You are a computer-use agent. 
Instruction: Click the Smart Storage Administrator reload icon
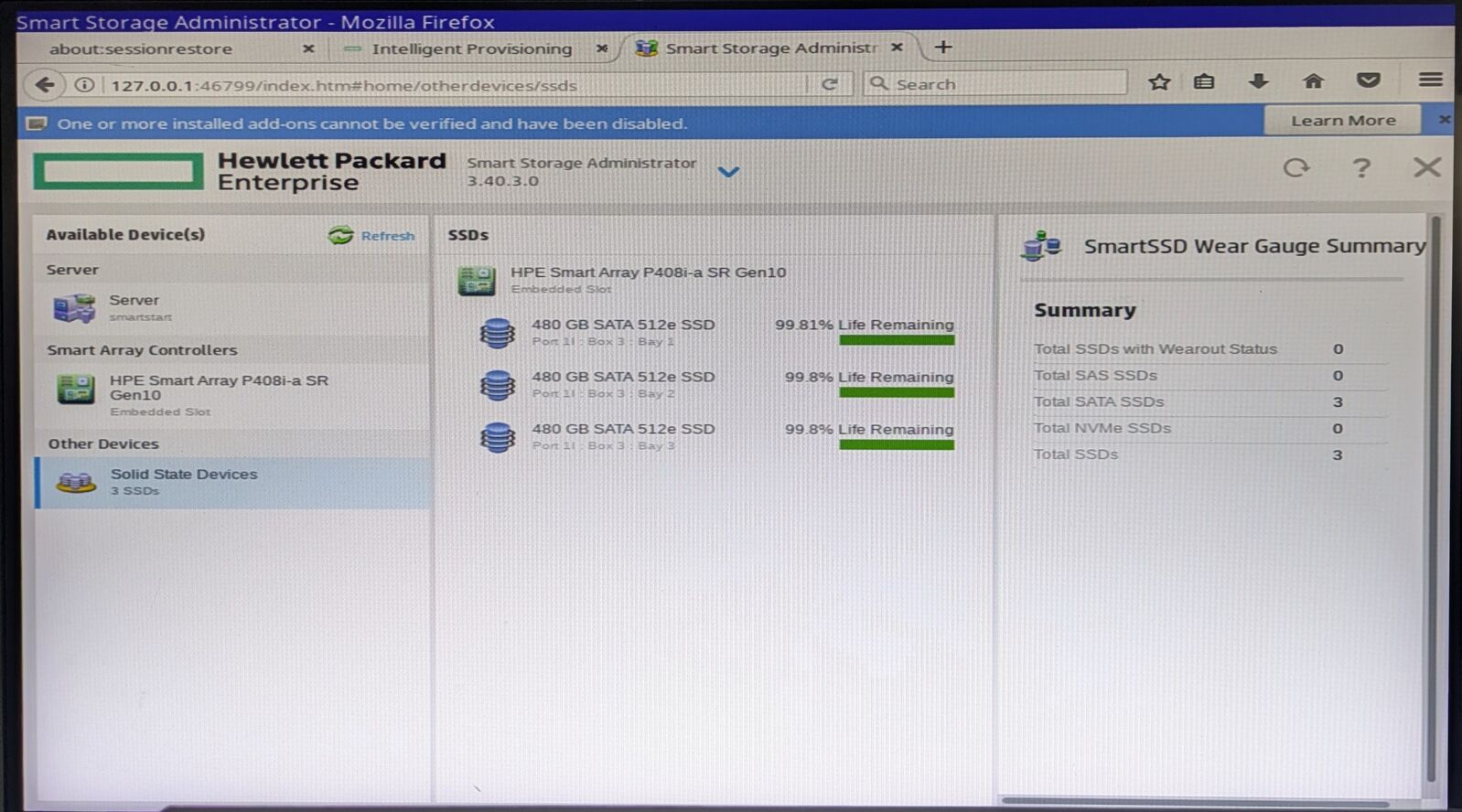1295,168
